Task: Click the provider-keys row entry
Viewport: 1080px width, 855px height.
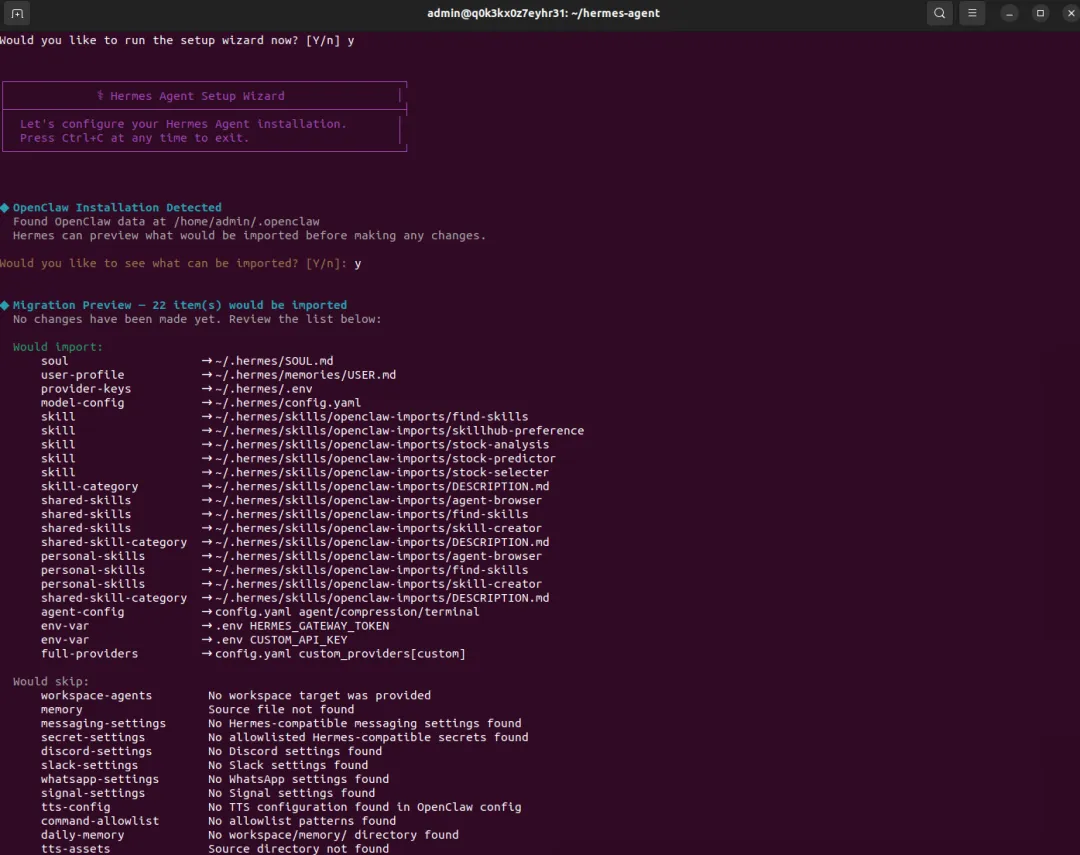Action: point(176,389)
